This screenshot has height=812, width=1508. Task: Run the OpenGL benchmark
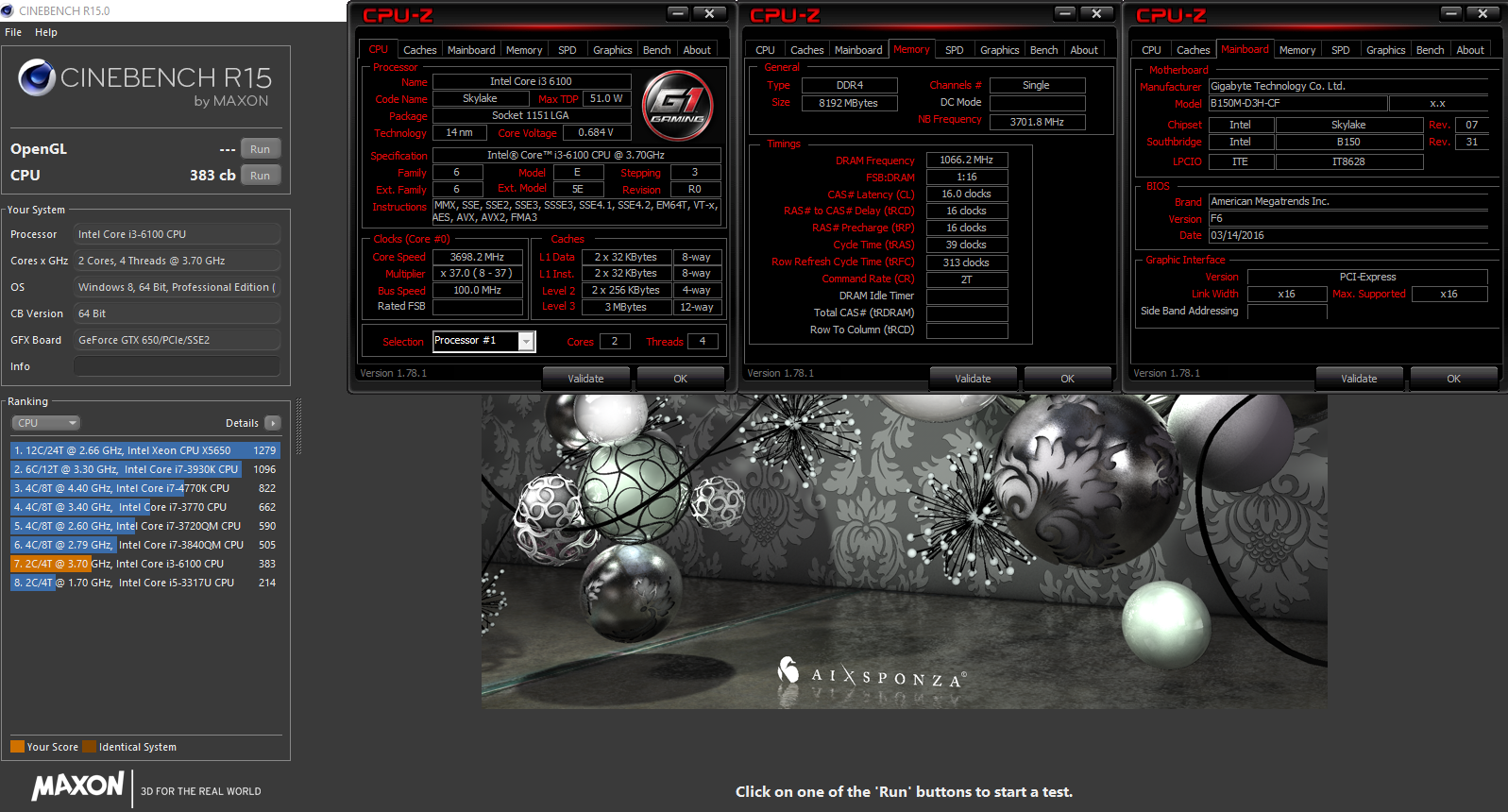tap(261, 149)
